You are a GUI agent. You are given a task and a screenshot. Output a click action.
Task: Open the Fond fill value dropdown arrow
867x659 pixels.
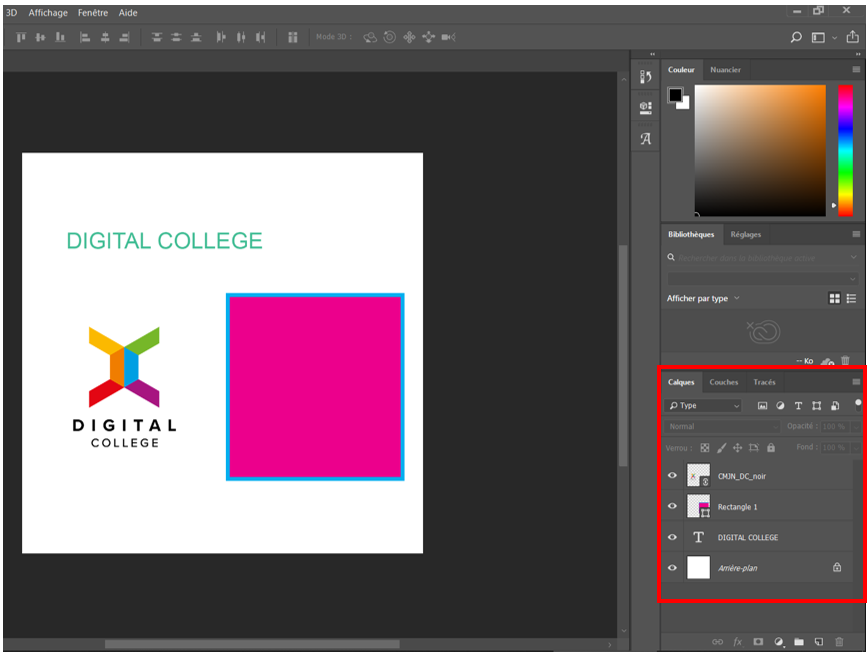pyautogui.click(x=856, y=447)
